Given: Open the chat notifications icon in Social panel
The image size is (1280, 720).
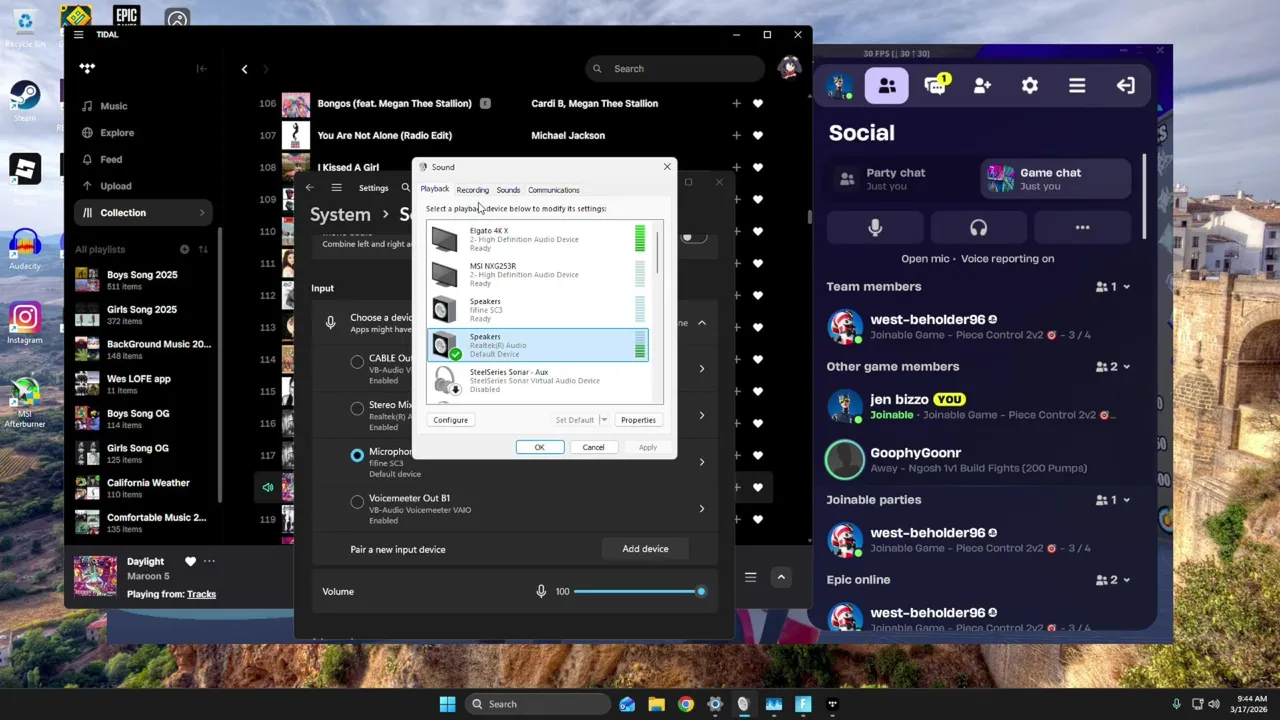Looking at the screenshot, I should pos(936,85).
